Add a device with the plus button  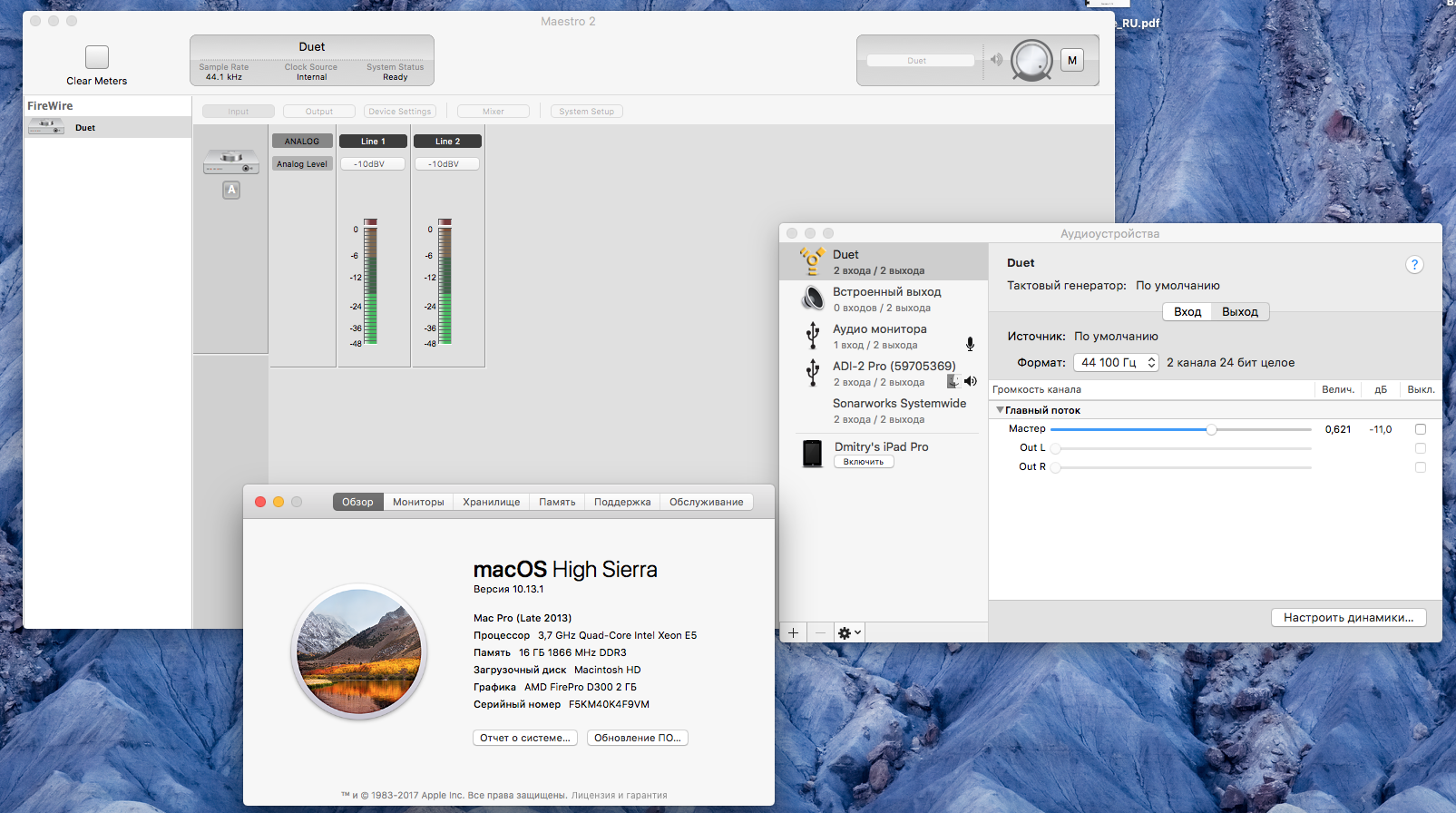[x=793, y=632]
